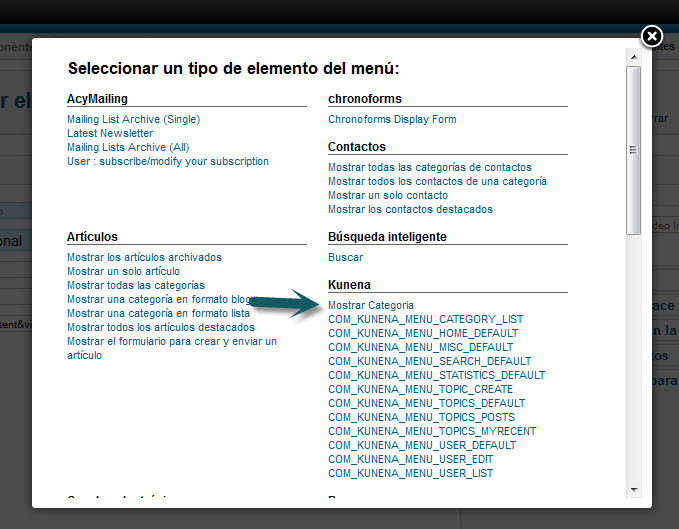Select Mailing List Archive (Single) link
The image size is (679, 529).
133,119
